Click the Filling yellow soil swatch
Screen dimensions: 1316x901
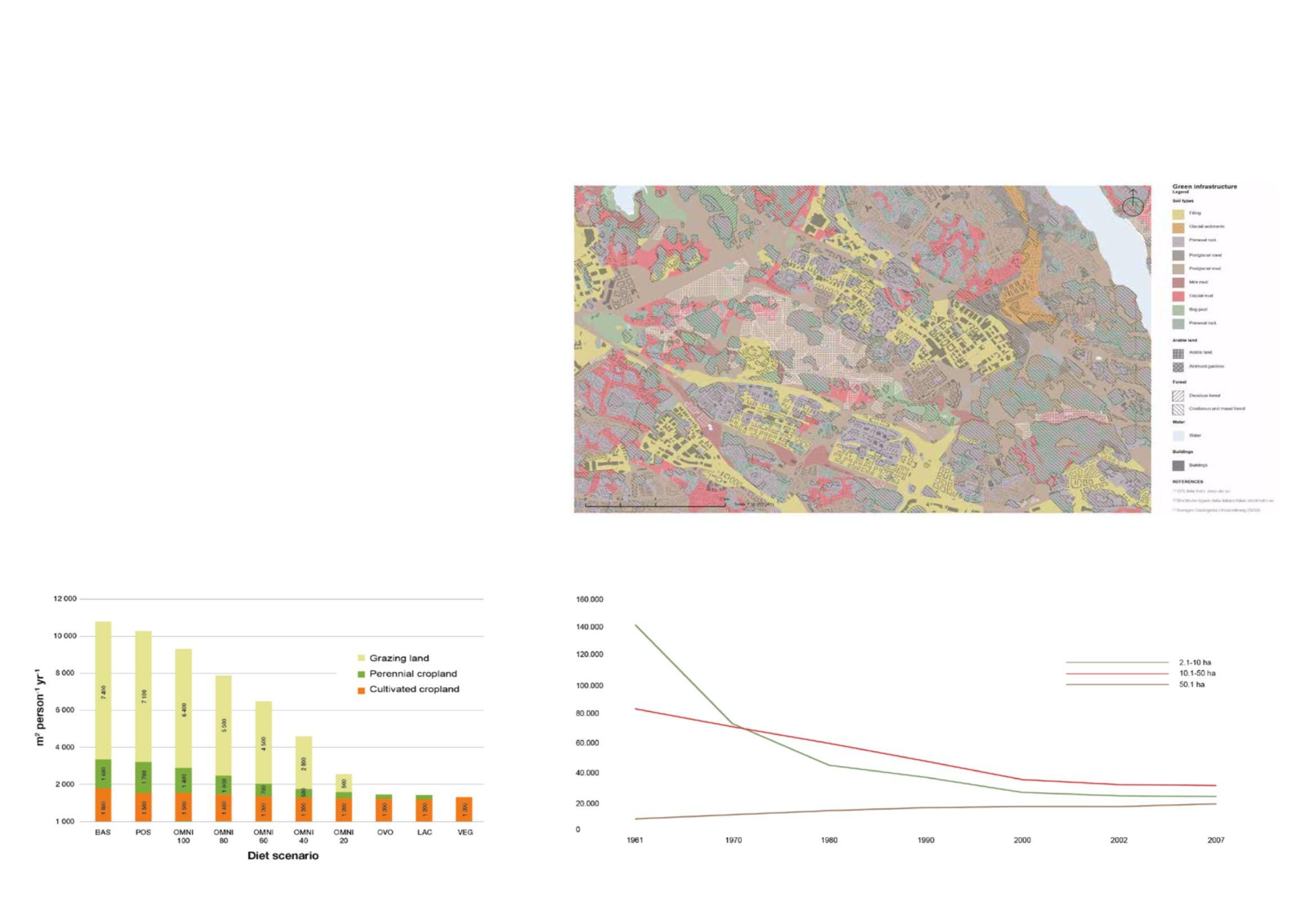(1178, 213)
